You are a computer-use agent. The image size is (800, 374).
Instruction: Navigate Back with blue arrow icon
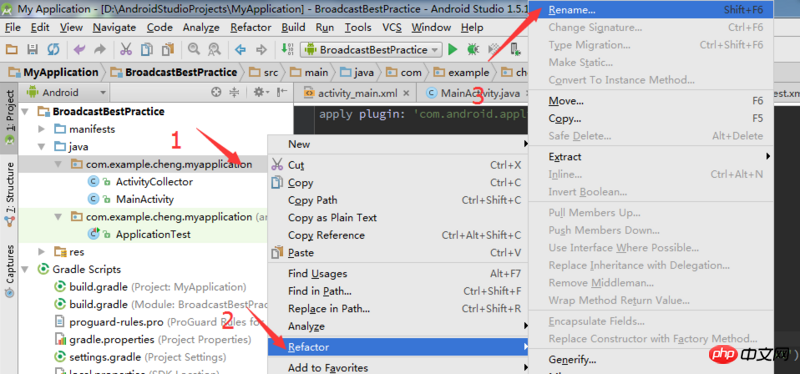240,49
